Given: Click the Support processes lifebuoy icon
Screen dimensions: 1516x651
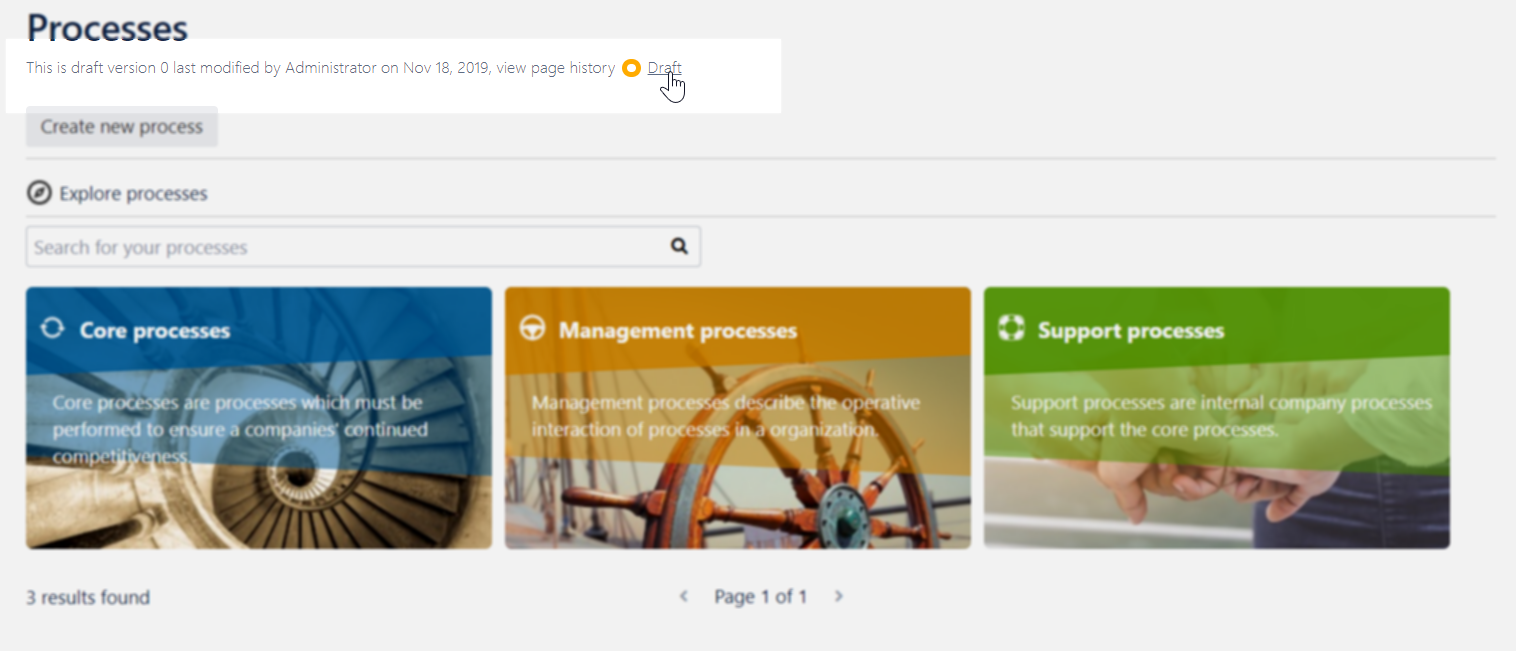Looking at the screenshot, I should [x=1011, y=329].
